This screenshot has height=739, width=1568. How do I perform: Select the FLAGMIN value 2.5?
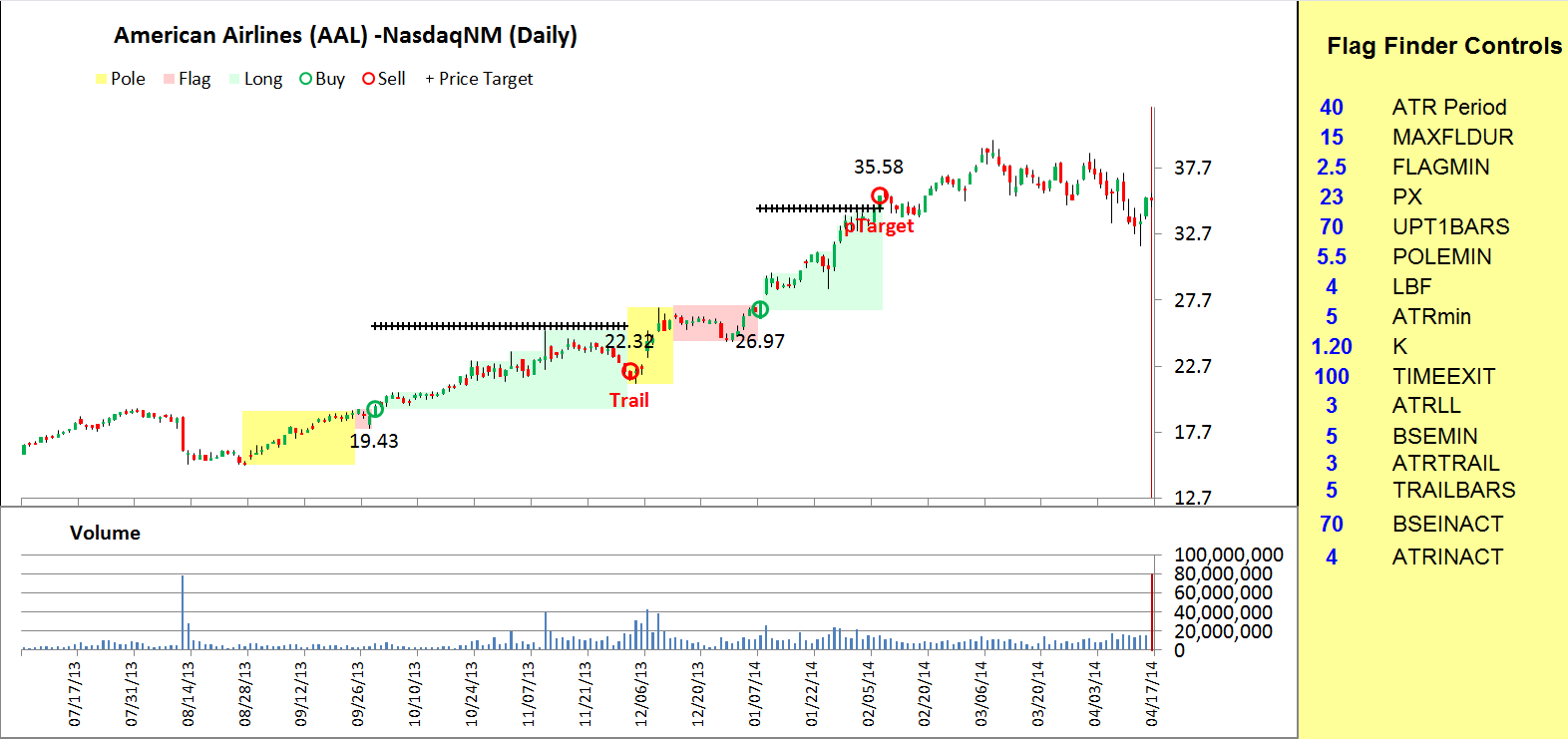1332,167
